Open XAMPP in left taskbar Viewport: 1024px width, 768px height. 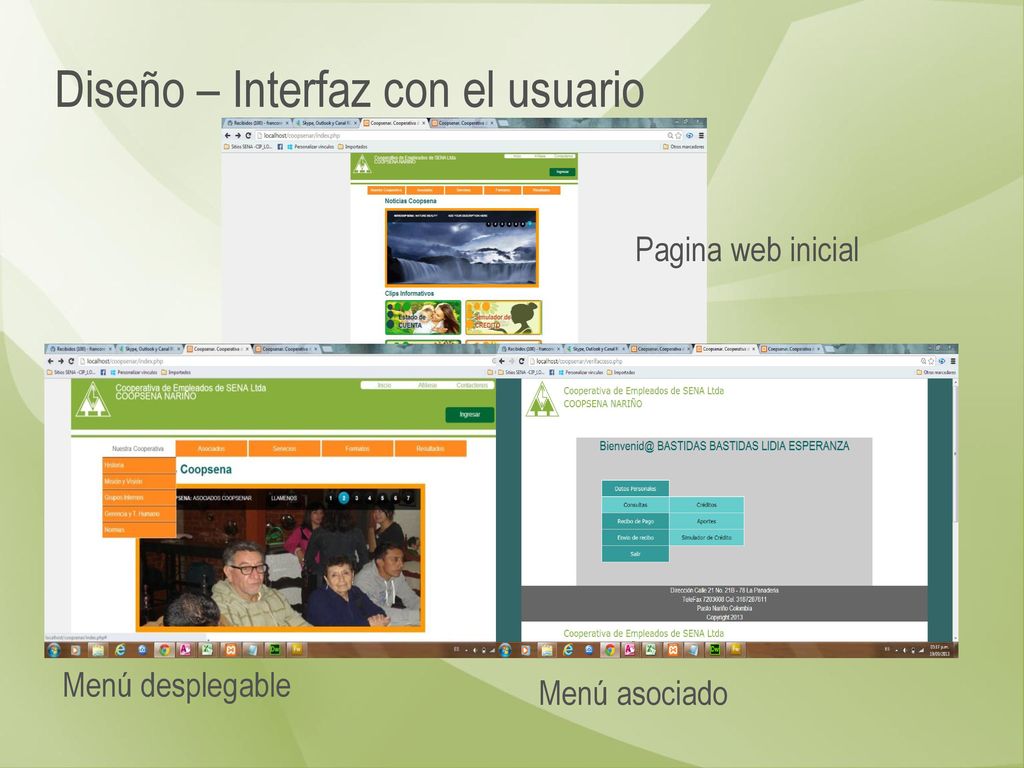[230, 650]
